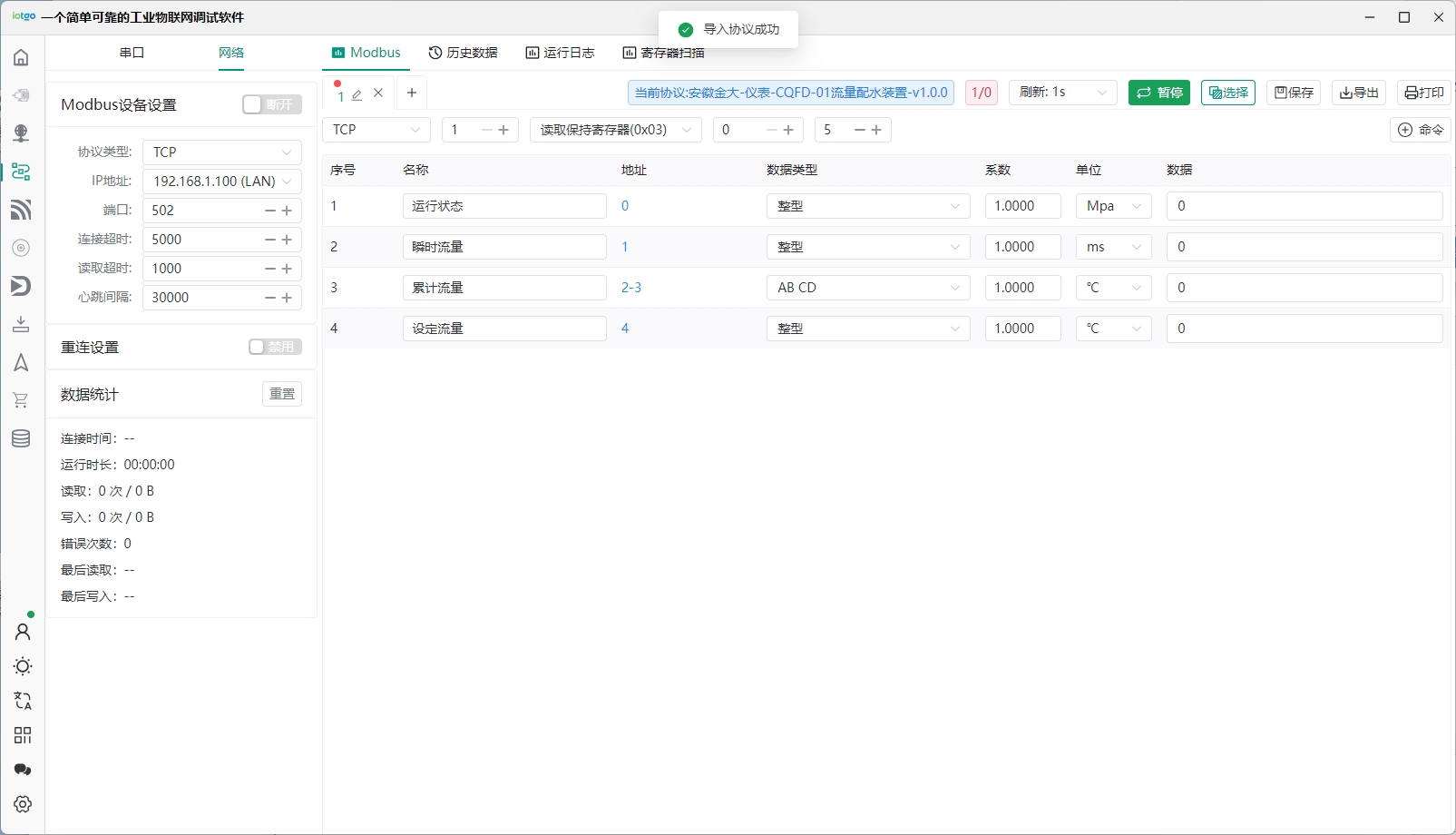Image resolution: width=1456 pixels, height=835 pixels.
Task: Click the address link 2-3
Action: [631, 288]
